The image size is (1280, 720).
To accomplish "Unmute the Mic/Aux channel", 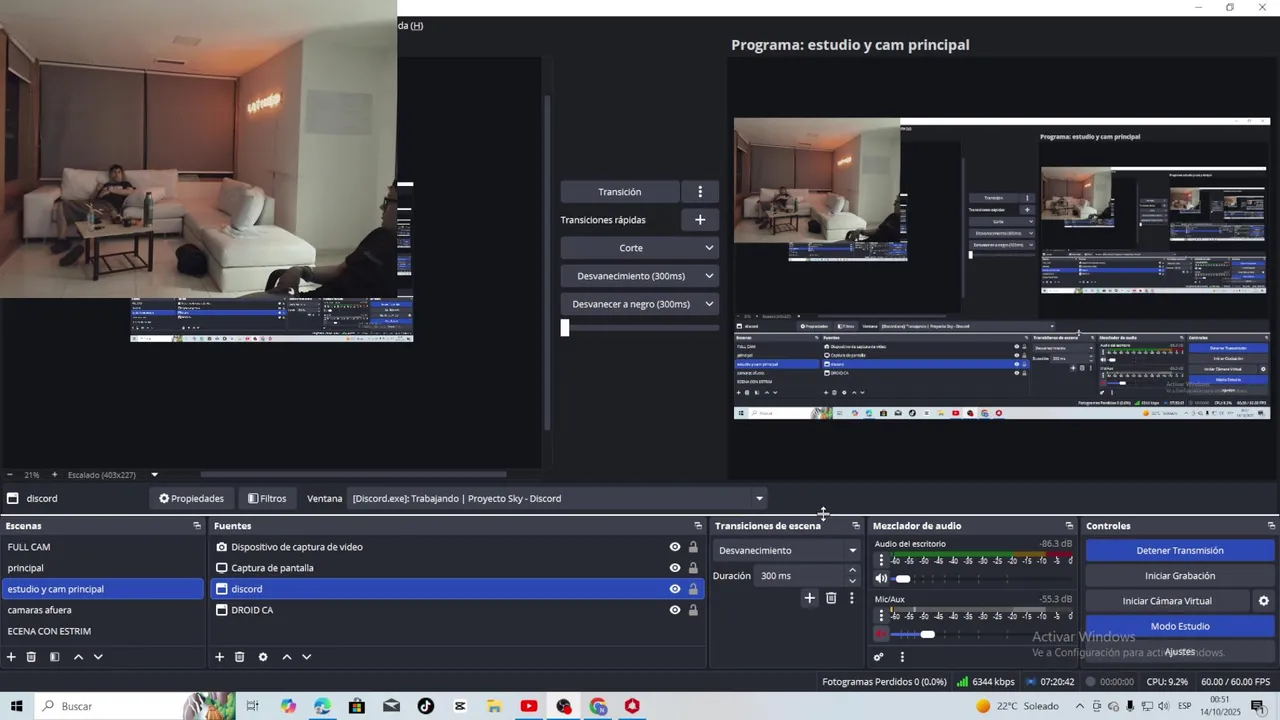I will tap(881, 634).
